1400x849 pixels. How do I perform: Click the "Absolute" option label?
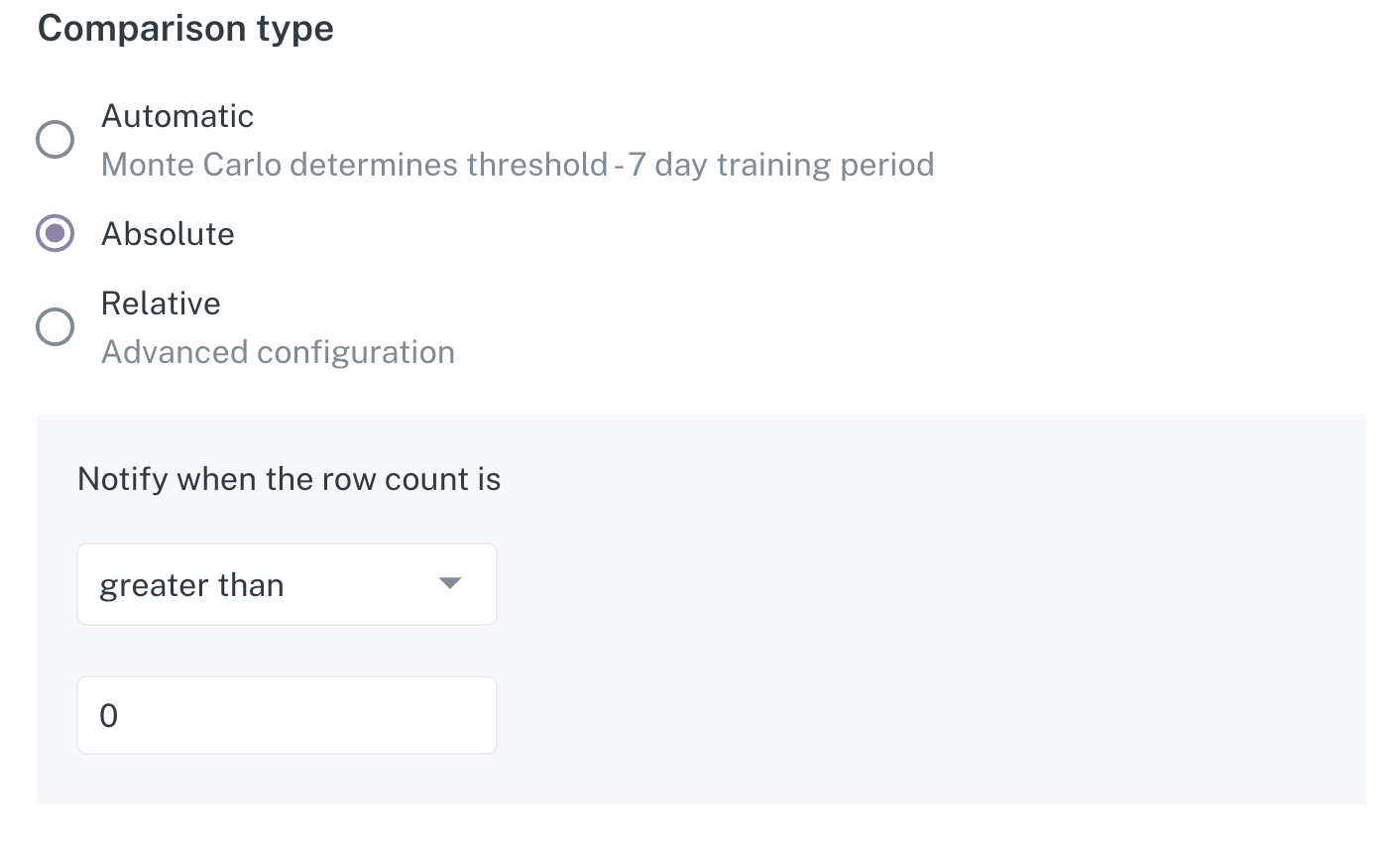tap(169, 234)
